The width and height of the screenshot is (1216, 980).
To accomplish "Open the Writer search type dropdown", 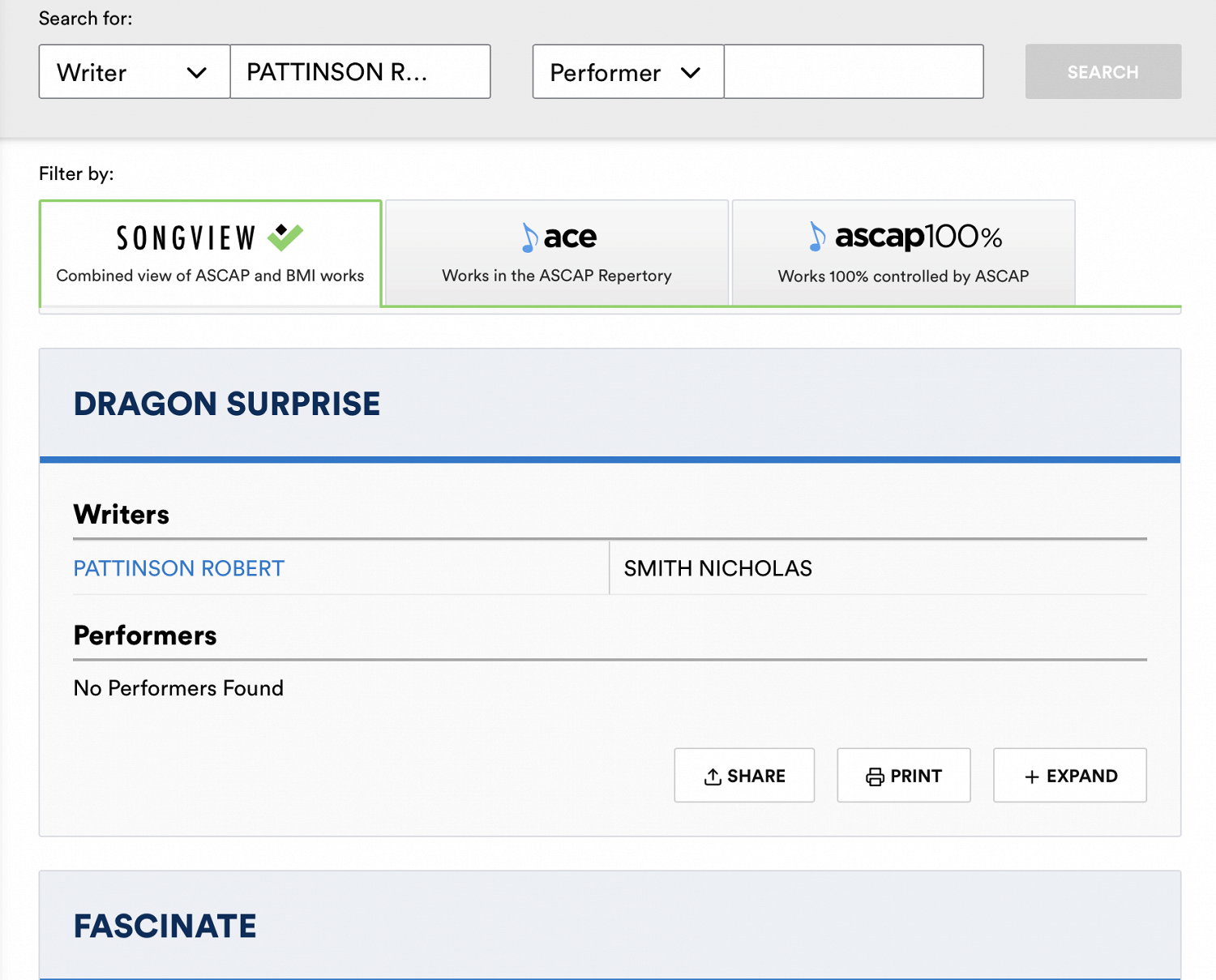I will tap(135, 72).
